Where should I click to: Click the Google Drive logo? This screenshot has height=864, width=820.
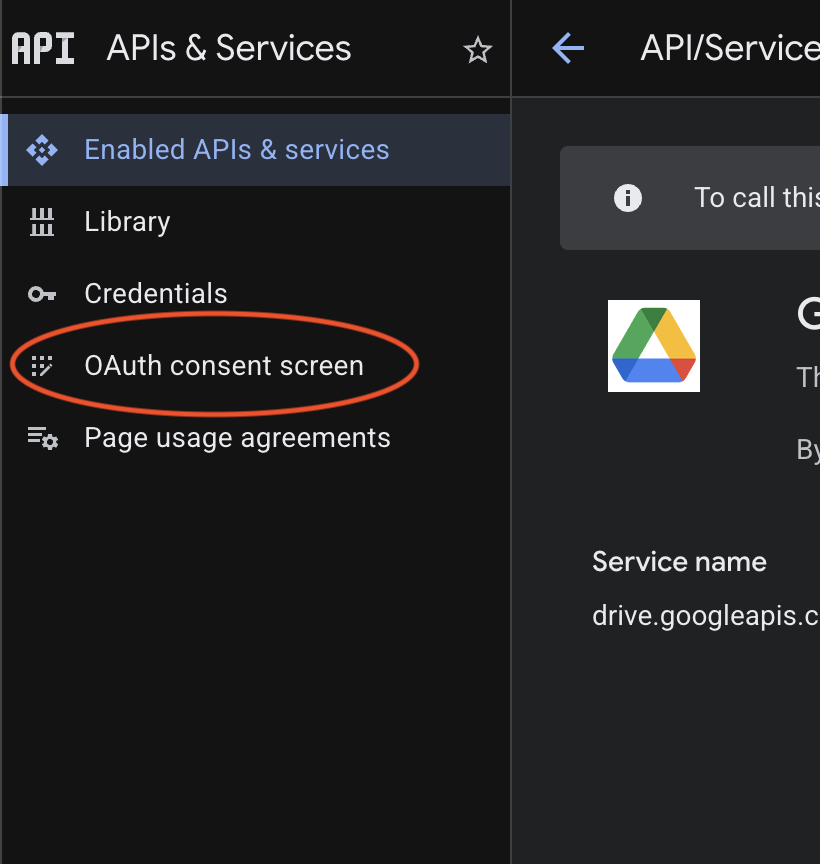(x=653, y=345)
